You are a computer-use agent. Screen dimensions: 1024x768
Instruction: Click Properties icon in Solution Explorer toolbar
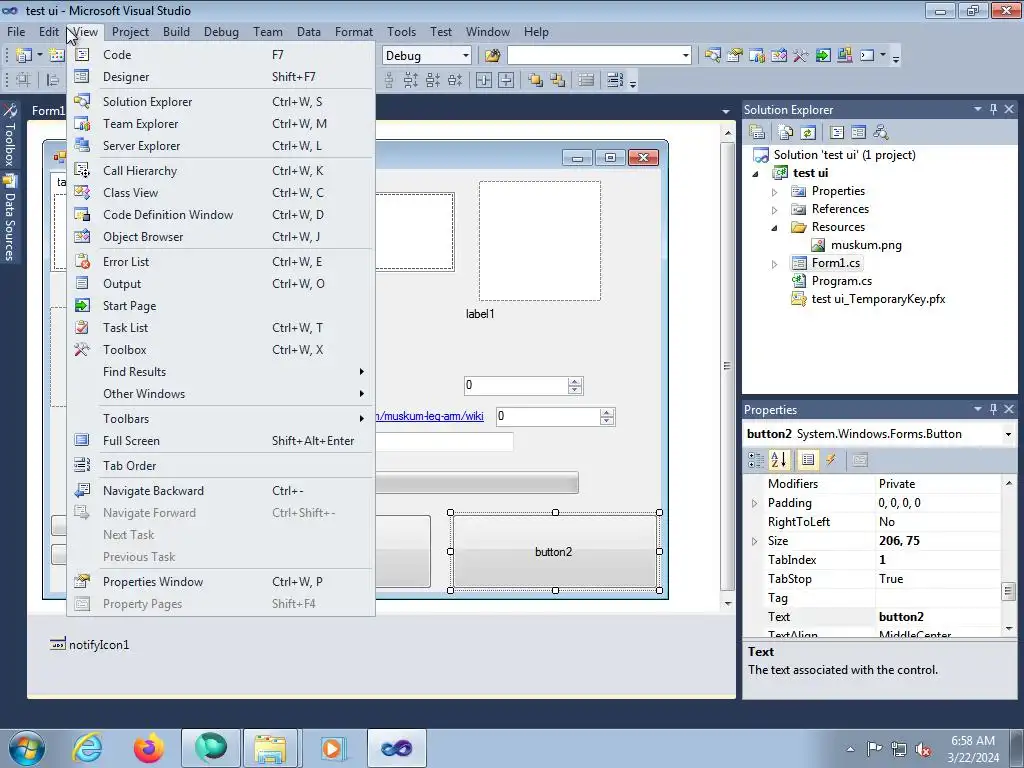pyautogui.click(x=757, y=133)
